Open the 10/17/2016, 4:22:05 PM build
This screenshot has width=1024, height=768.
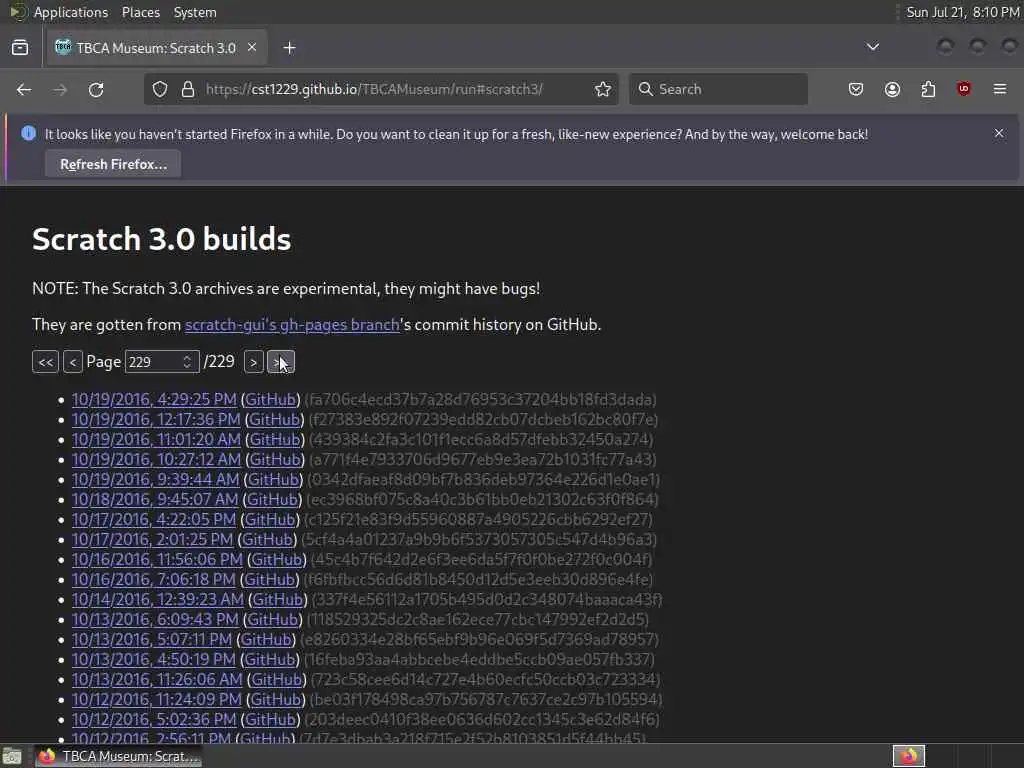153,519
